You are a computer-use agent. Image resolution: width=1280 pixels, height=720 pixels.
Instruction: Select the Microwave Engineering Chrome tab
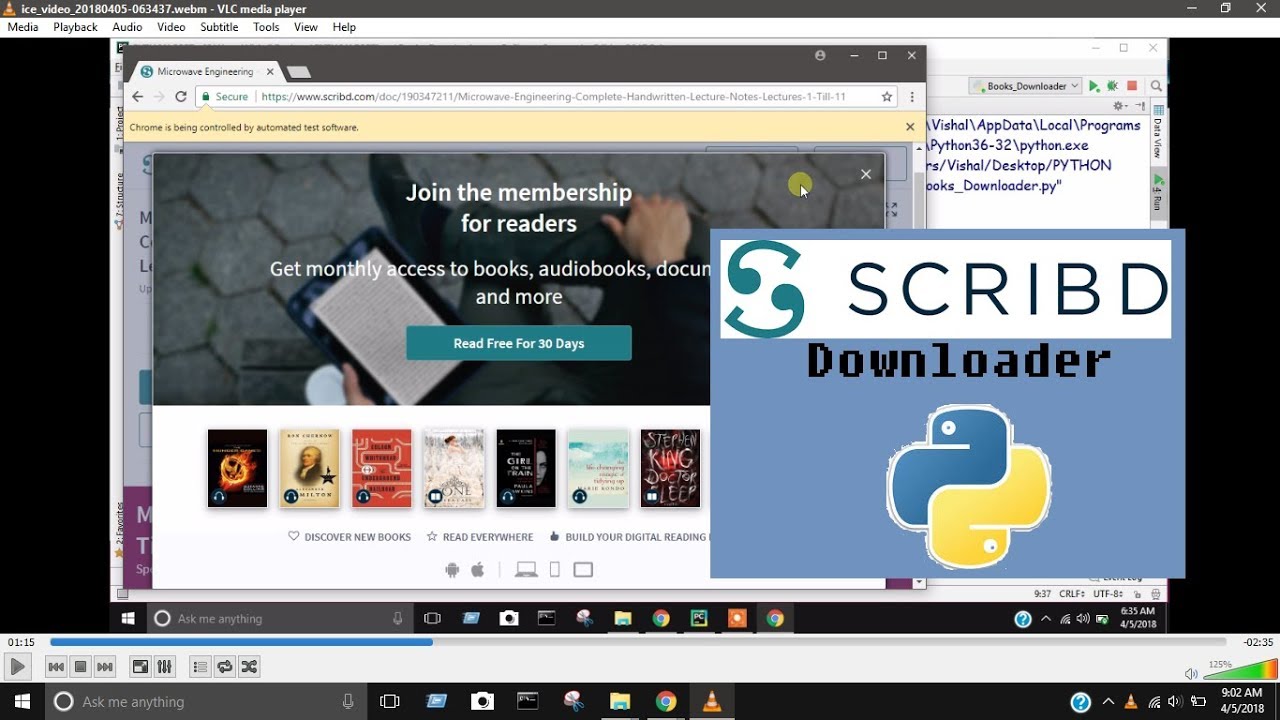coord(204,72)
